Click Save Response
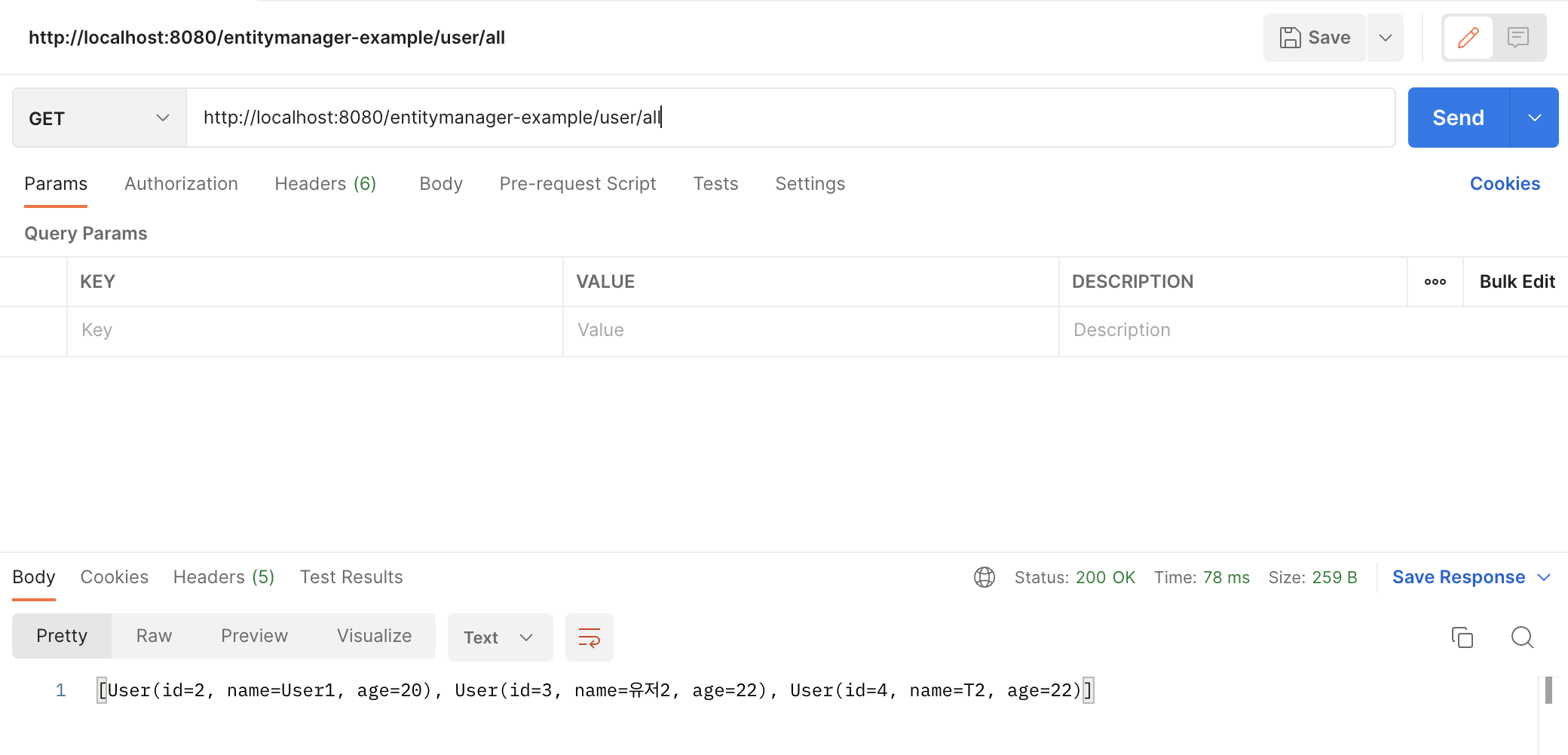 coord(1459,577)
